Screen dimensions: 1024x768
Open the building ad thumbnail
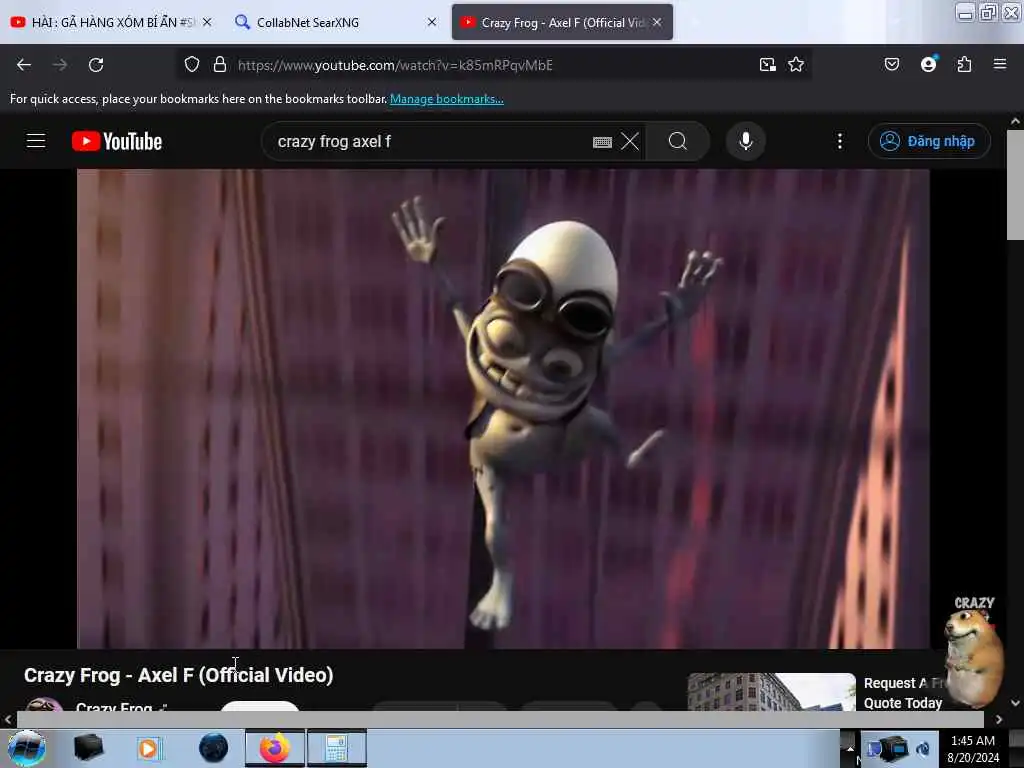click(771, 692)
